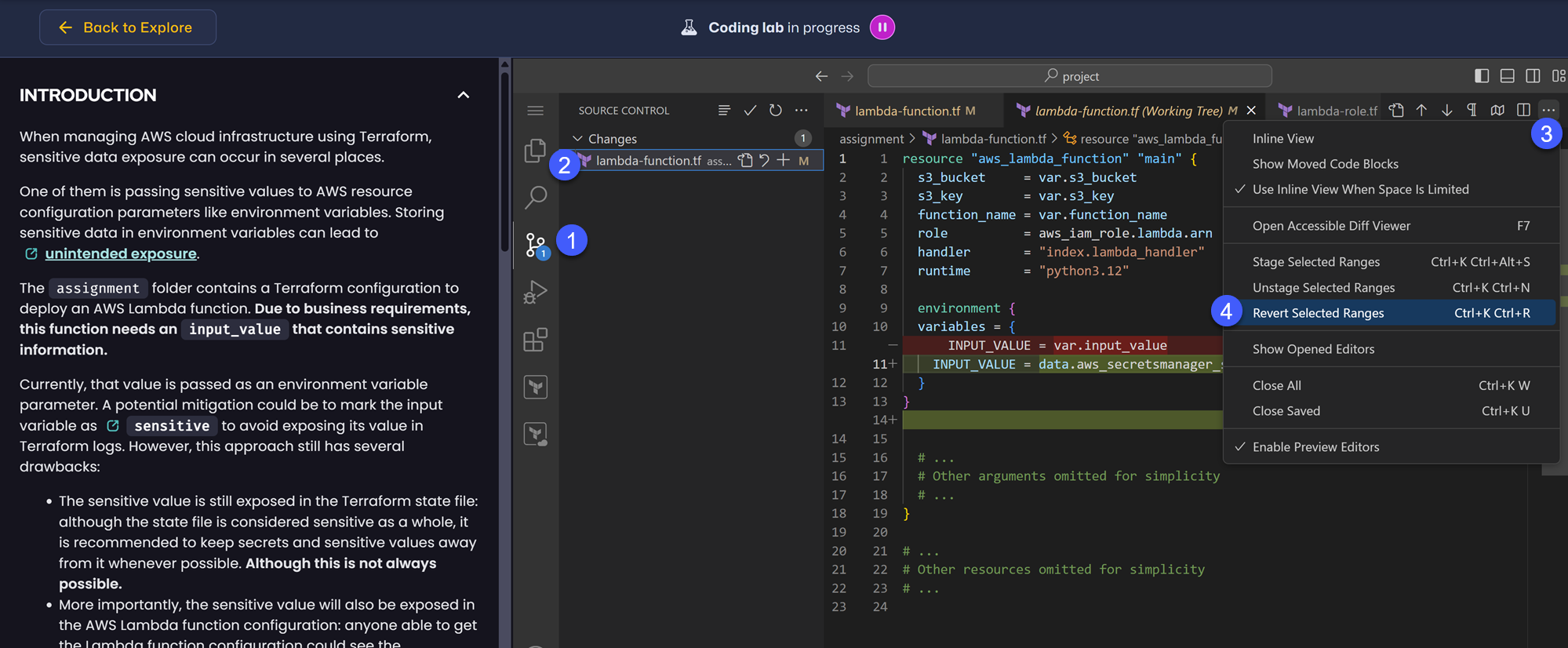Select Close Saved editors
This screenshot has height=648, width=1568.
[1391, 411]
